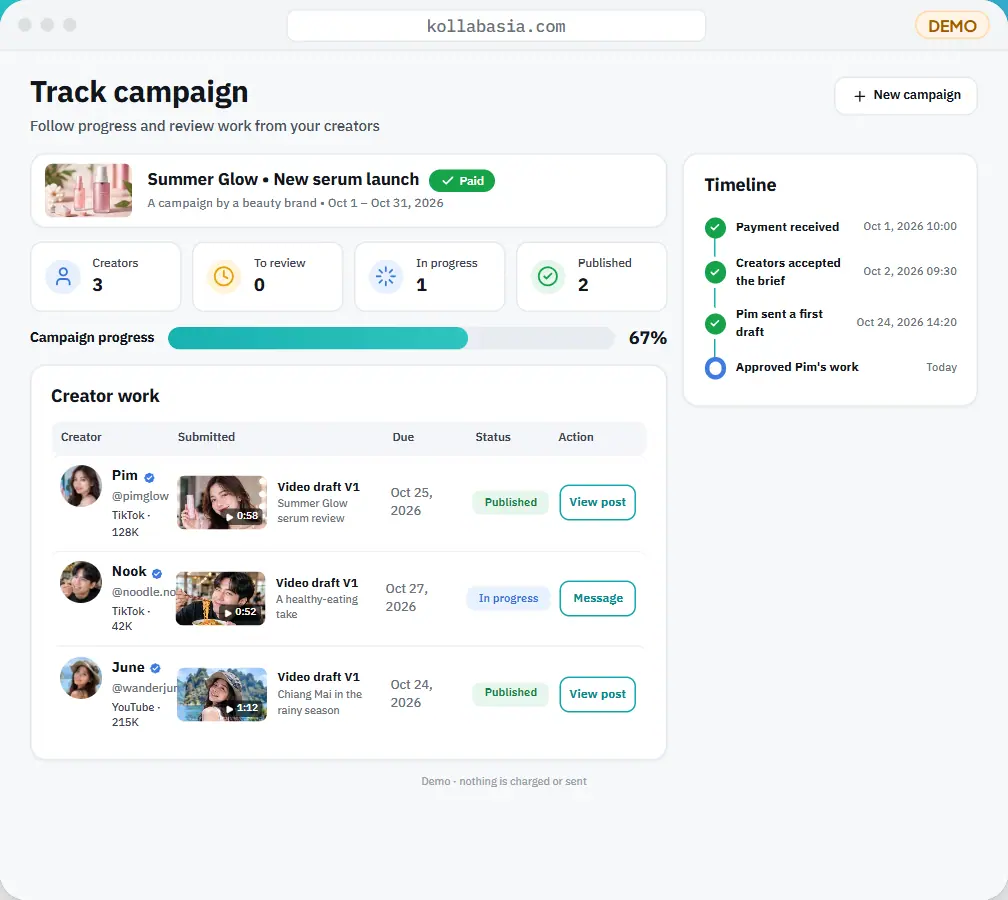Click the To review clock icon
1008x900 pixels.
[x=224, y=276]
